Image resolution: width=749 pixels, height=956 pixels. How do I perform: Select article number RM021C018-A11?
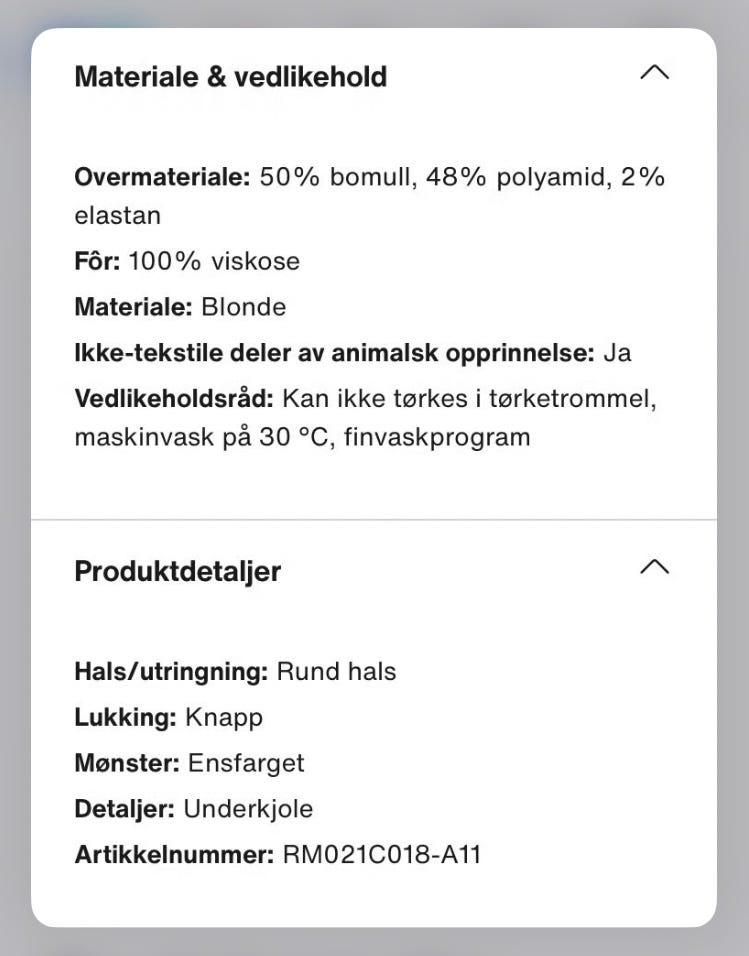[382, 855]
